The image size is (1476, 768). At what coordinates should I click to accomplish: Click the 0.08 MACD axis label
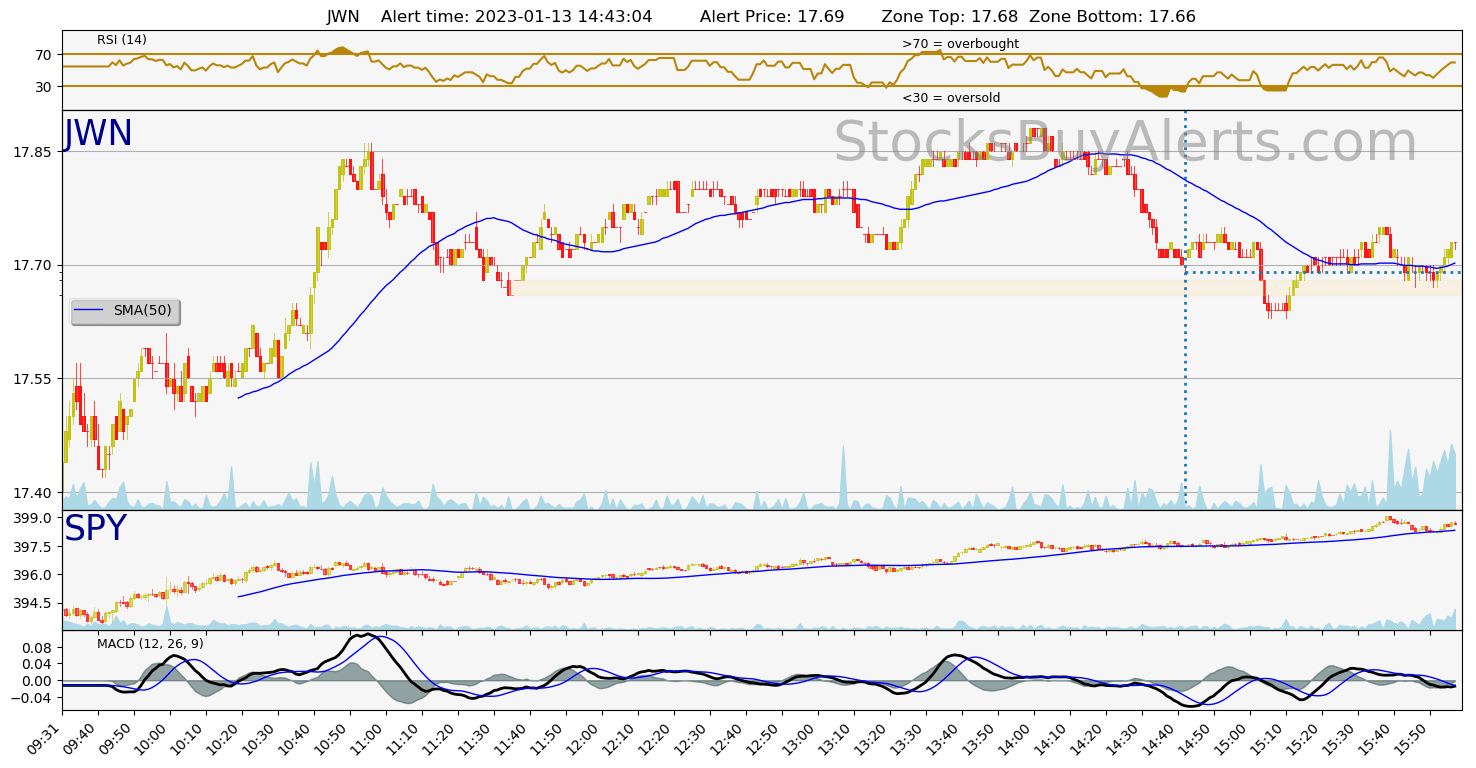click(x=37, y=647)
